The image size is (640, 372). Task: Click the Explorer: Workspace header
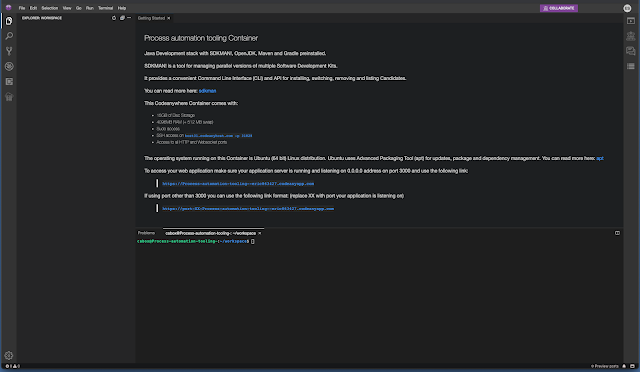point(42,18)
